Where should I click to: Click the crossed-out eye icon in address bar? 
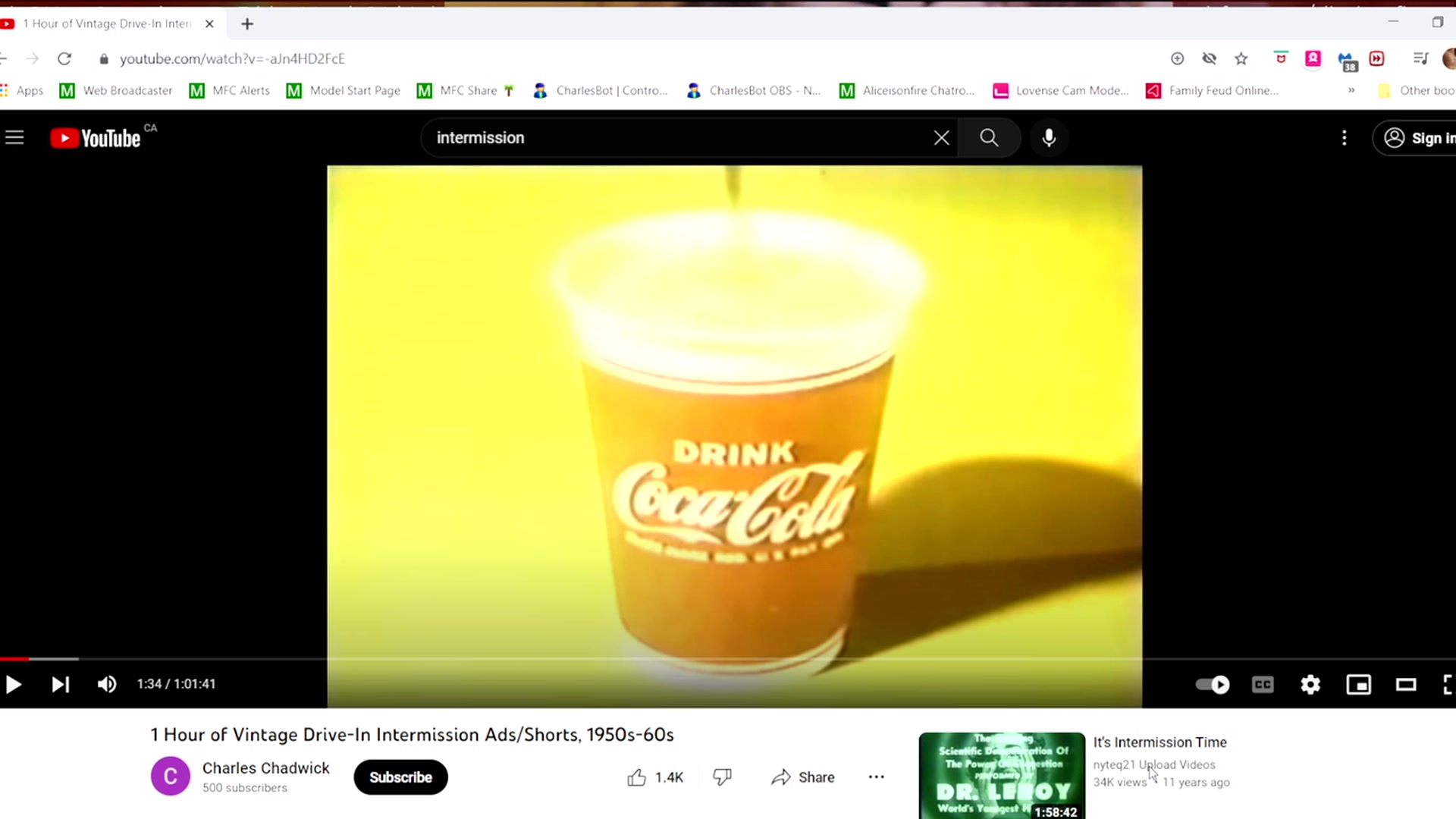(1210, 58)
